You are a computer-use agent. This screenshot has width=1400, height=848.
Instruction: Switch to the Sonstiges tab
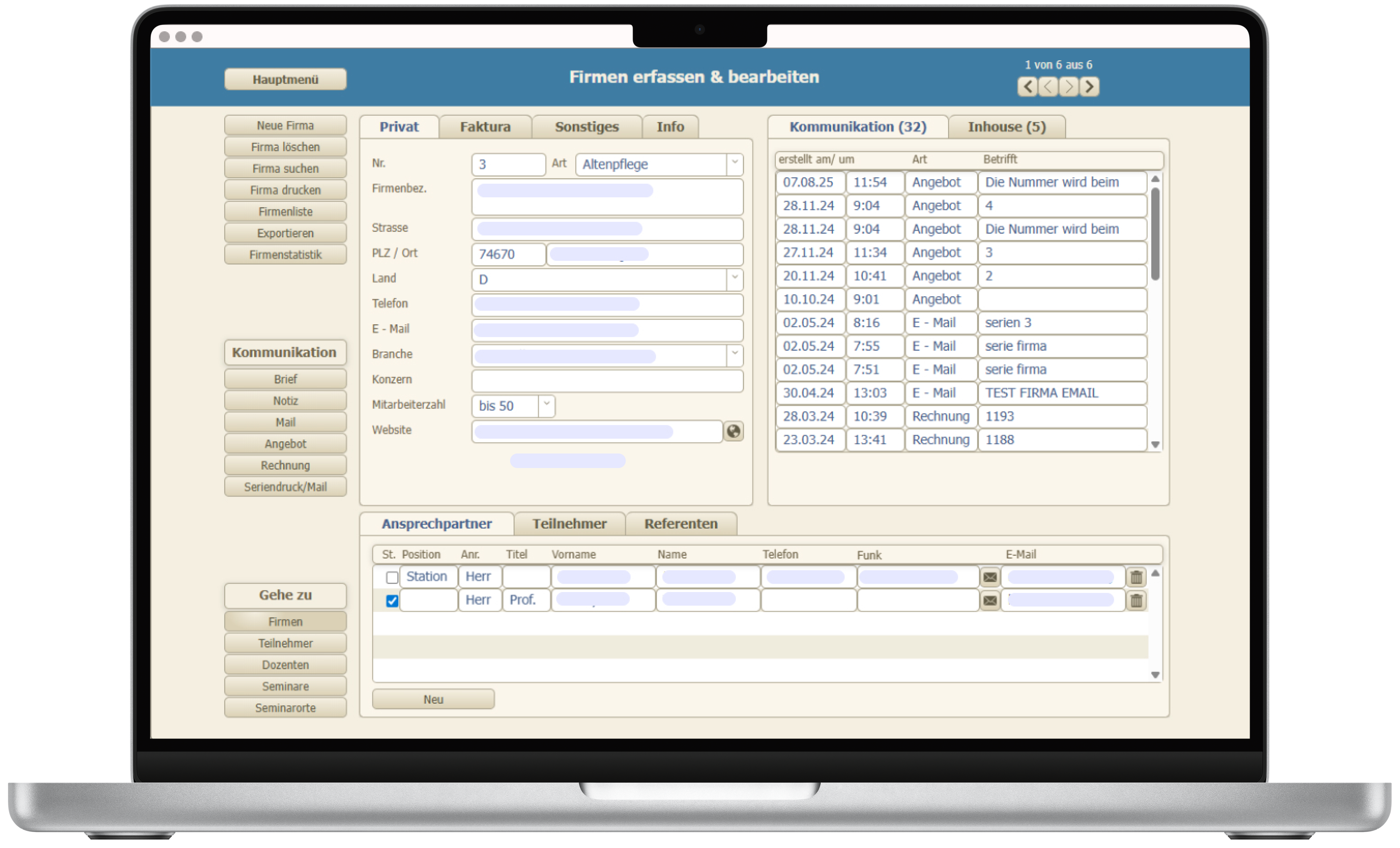[587, 127]
